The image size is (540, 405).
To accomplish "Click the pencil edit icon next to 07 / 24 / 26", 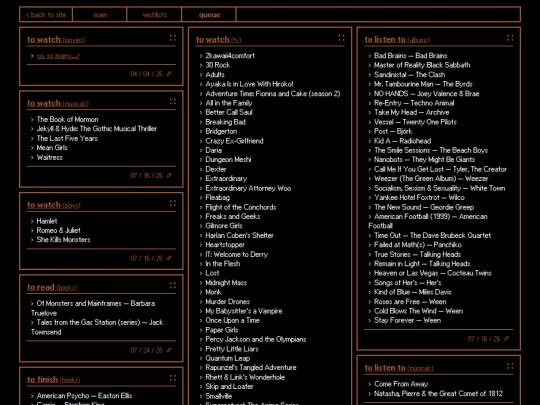I will tap(169, 350).
